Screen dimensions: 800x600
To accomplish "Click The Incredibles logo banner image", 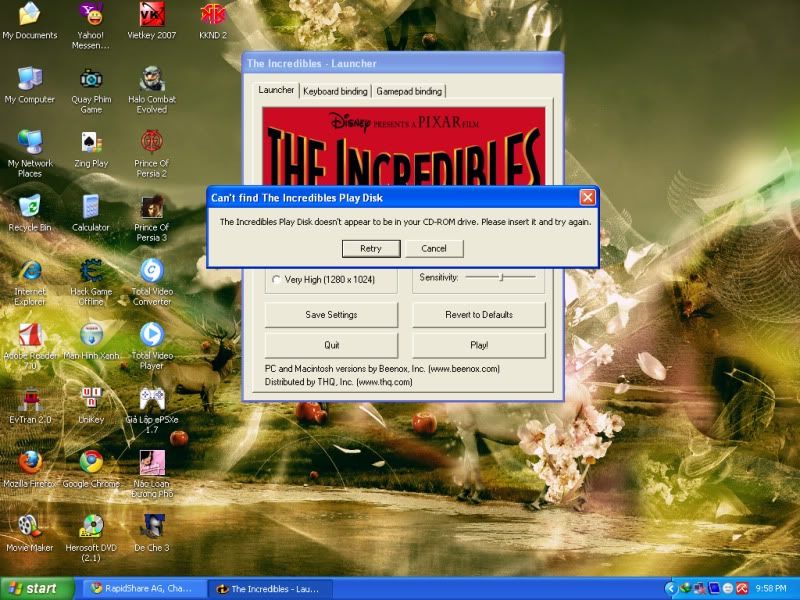I will (x=404, y=146).
